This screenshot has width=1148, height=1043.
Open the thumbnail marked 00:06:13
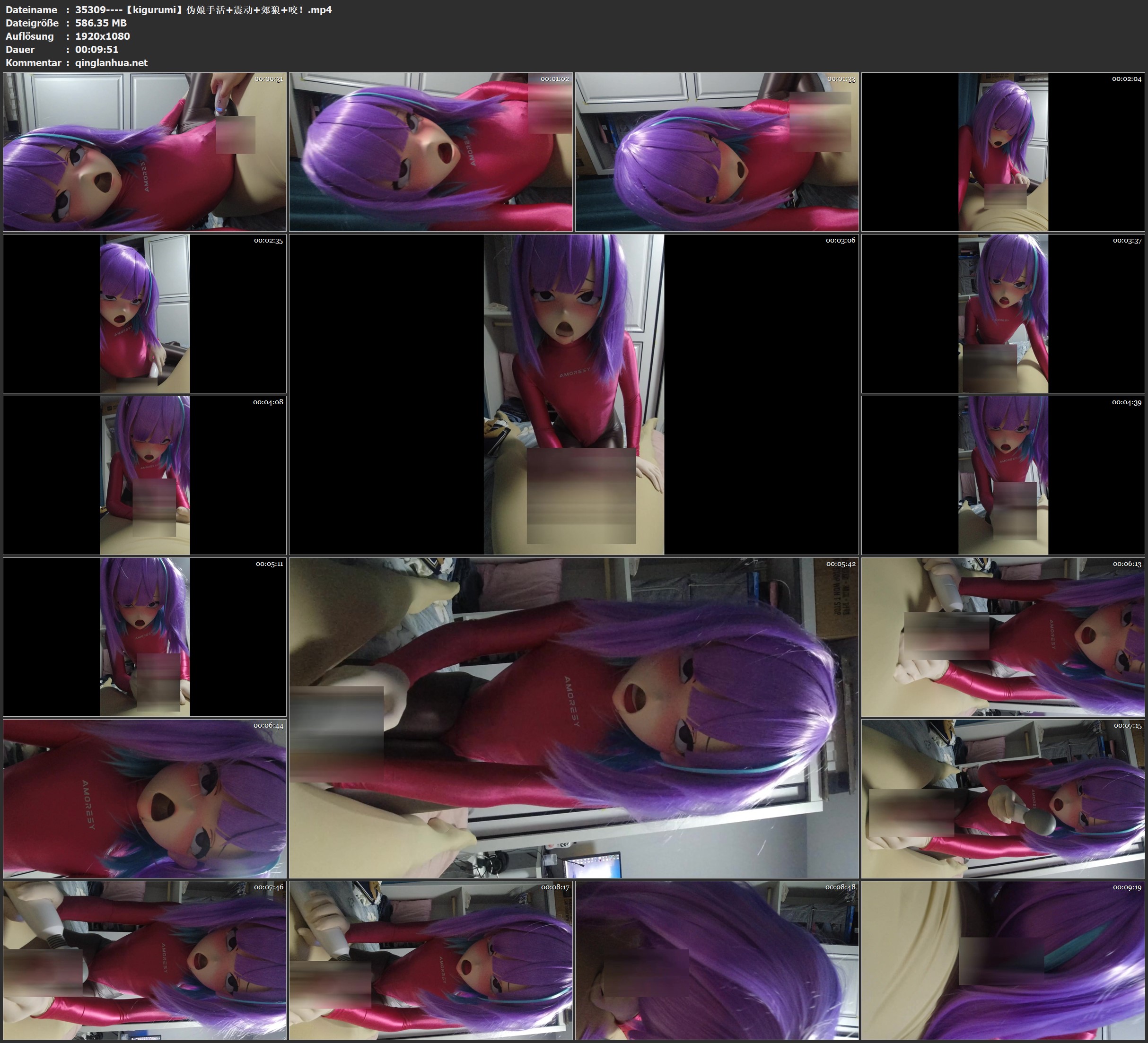pos(1003,636)
